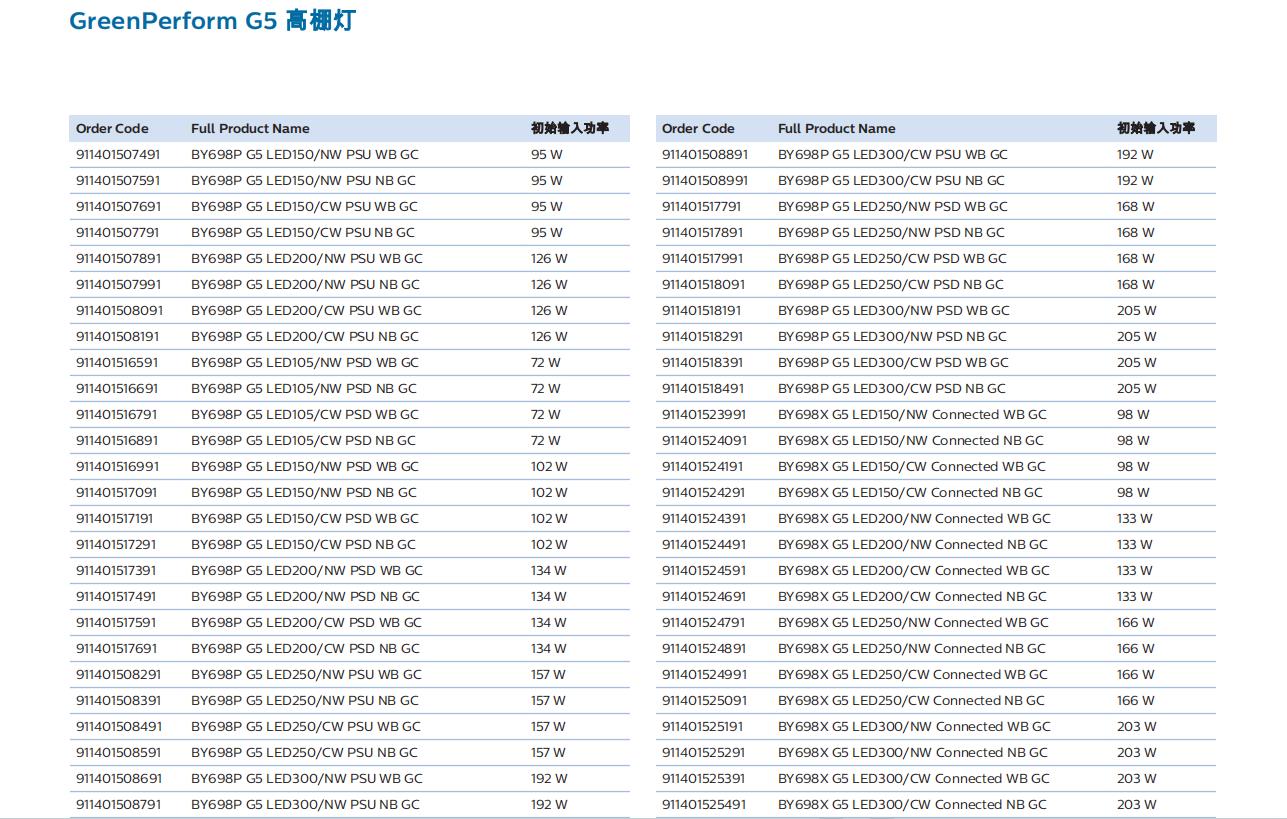
Task: Select order code 911401523991
Action: (704, 415)
